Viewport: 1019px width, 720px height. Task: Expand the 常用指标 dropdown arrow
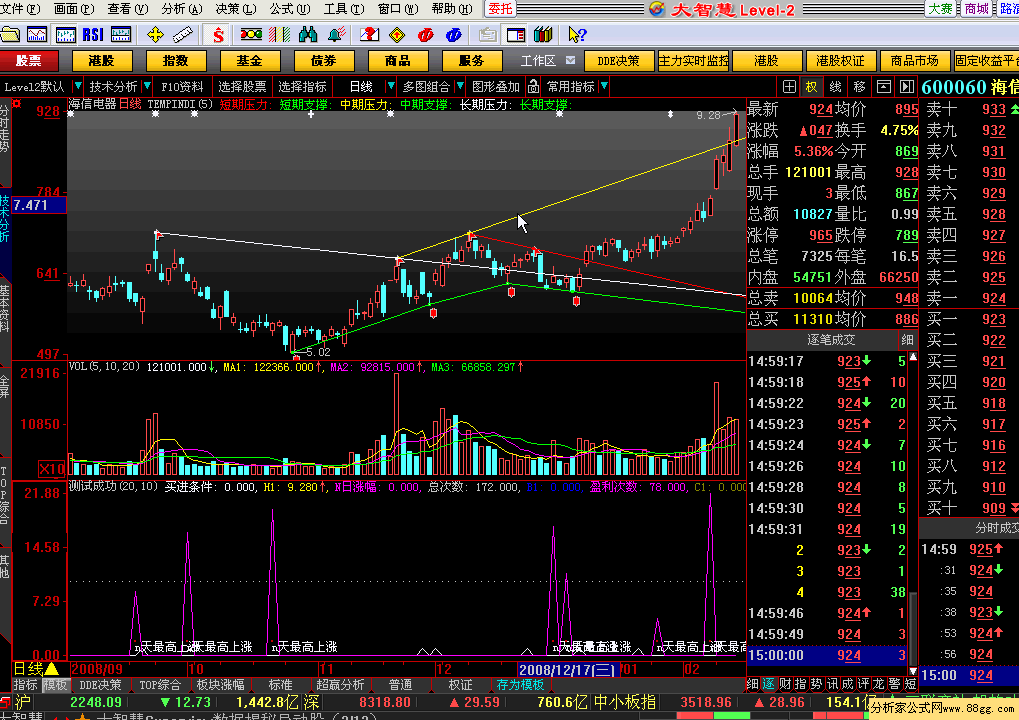(x=604, y=86)
